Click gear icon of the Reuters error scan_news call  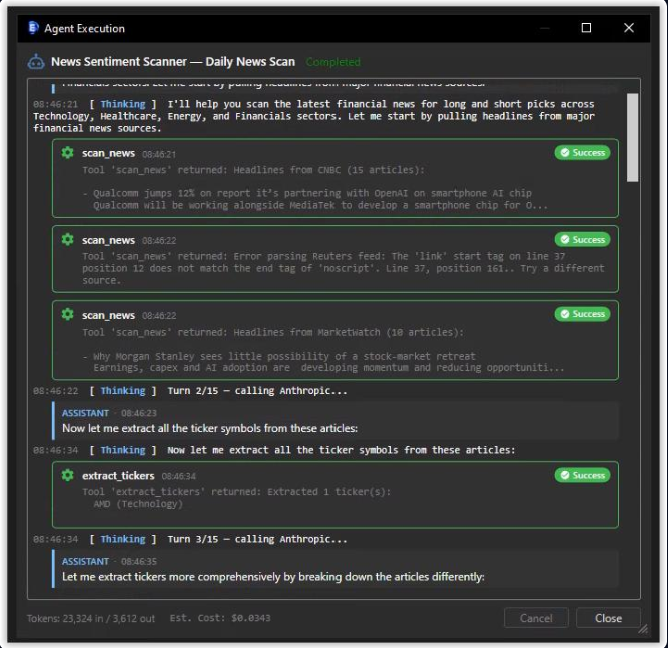point(67,239)
